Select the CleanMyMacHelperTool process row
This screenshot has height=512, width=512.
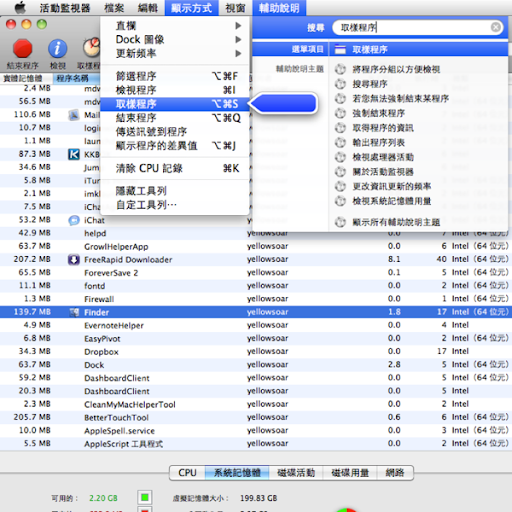(256, 404)
